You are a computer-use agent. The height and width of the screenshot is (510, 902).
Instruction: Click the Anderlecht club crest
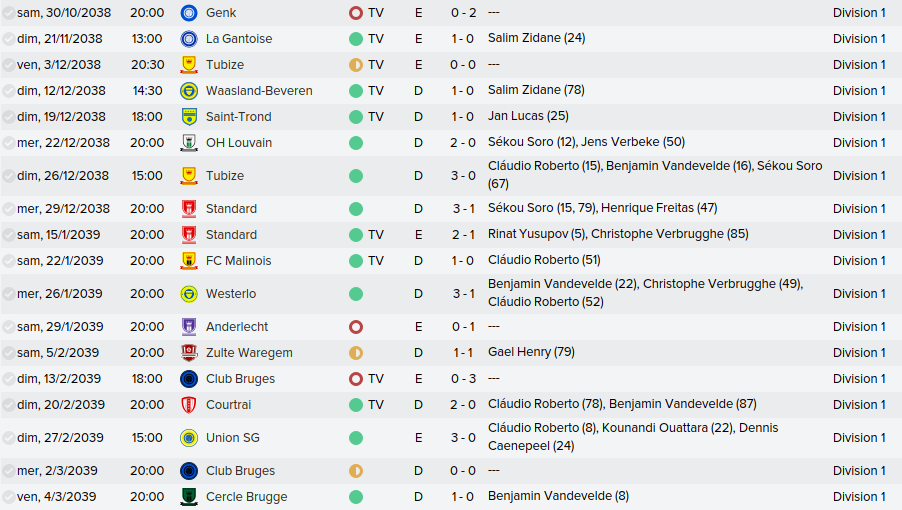tap(188, 327)
